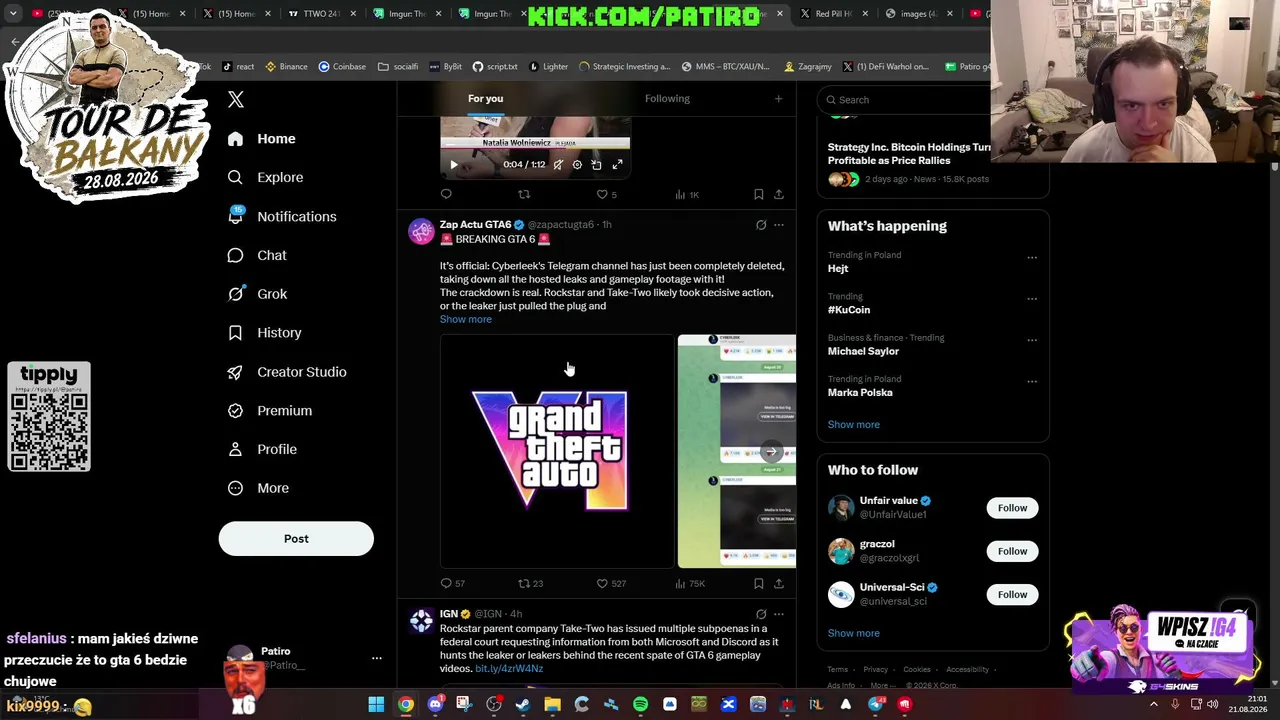The width and height of the screenshot is (1280, 720).
Task: Bookmark the video post above Zap Actu
Action: 759,194
